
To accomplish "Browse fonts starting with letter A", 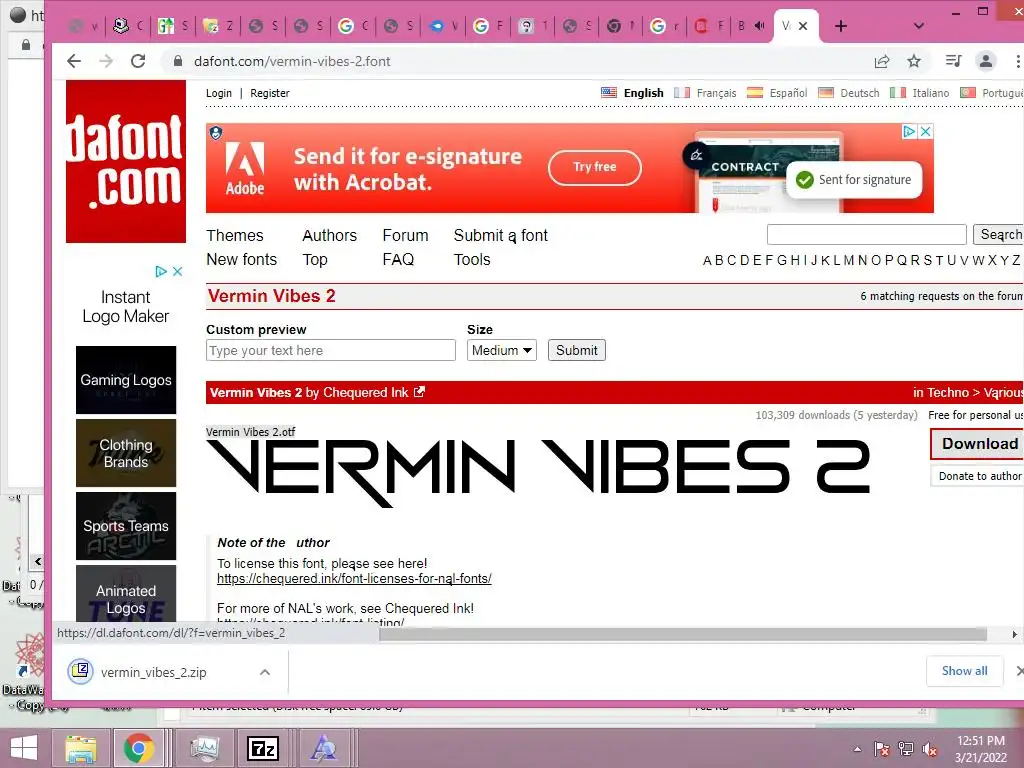I will (707, 261).
